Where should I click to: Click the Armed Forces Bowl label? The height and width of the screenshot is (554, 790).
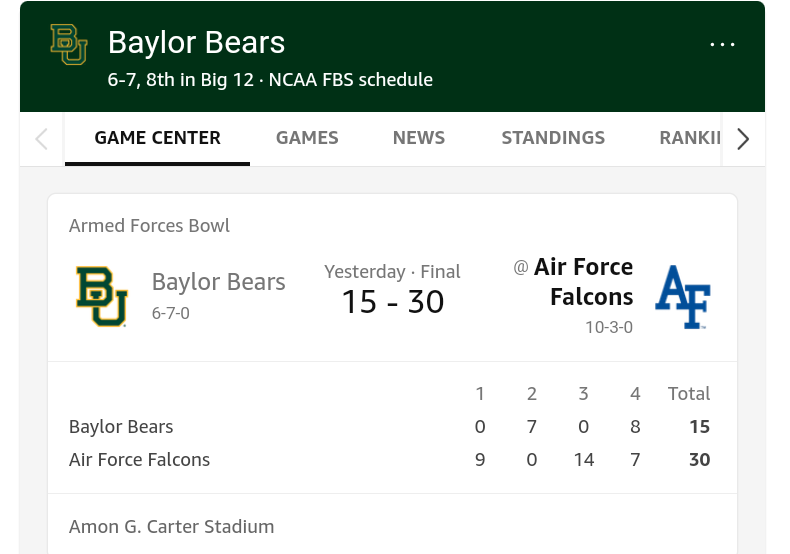(x=149, y=226)
